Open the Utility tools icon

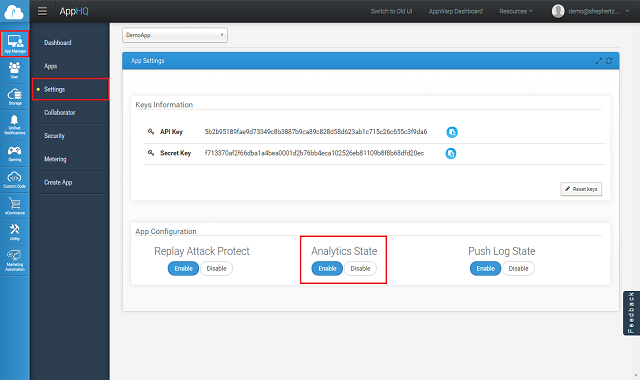tap(15, 232)
